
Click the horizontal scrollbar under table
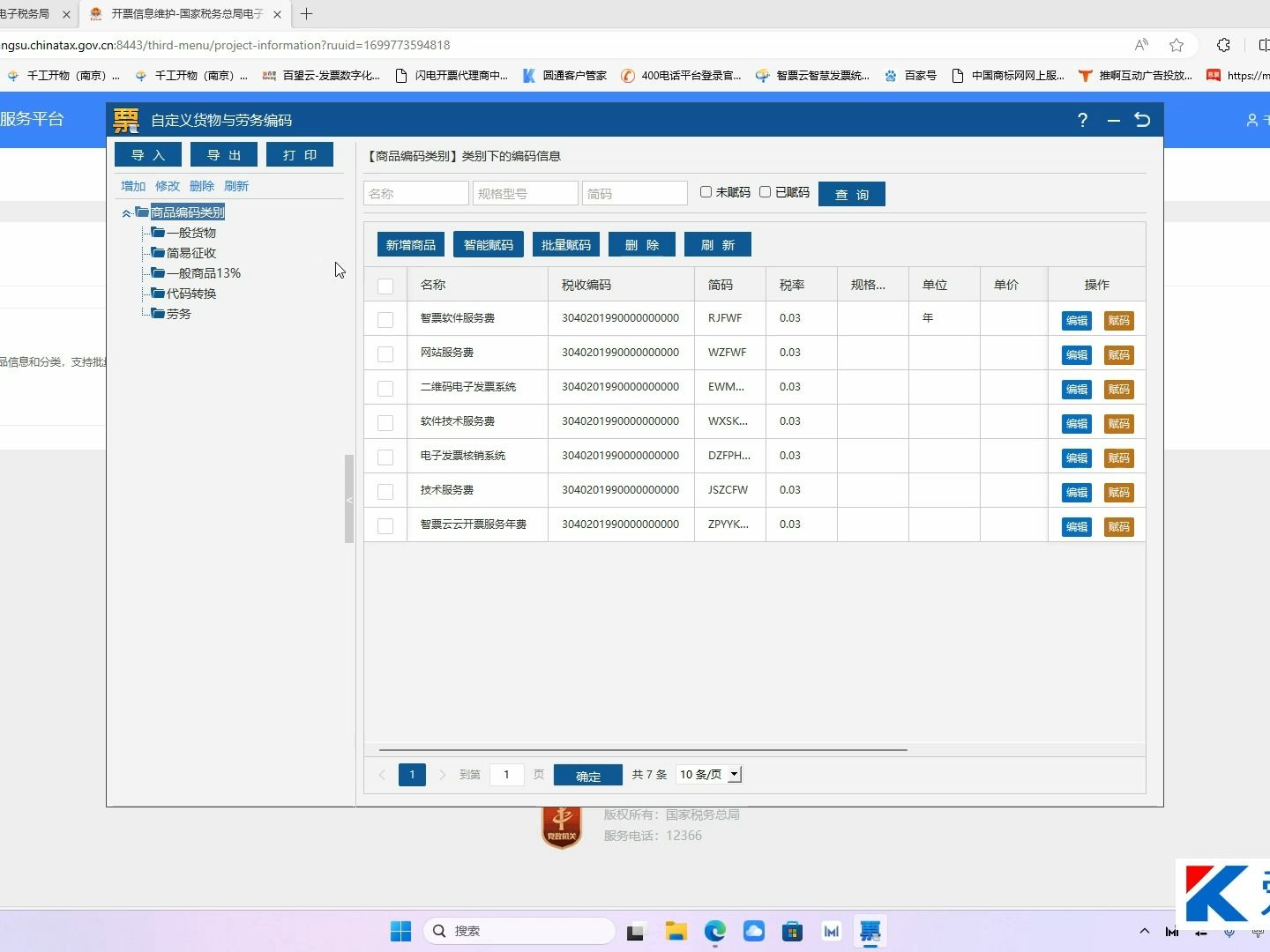(643, 750)
